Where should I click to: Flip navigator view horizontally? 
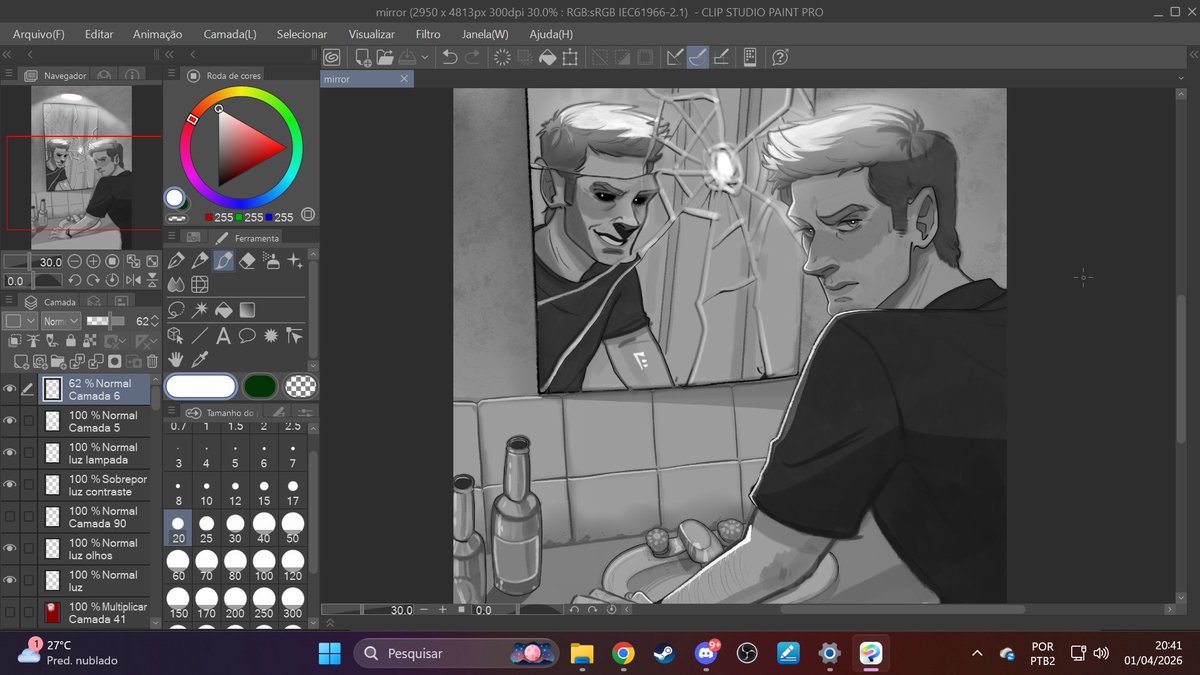coord(132,281)
